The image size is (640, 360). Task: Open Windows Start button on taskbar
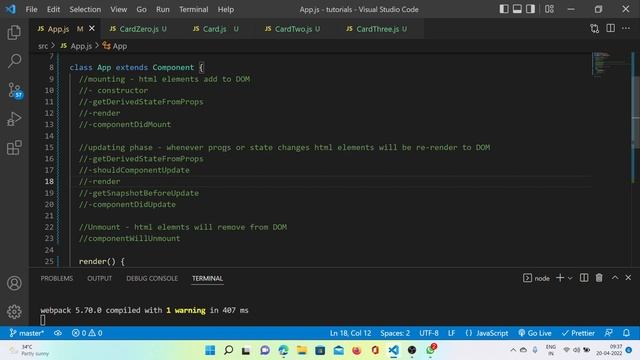click(x=210, y=350)
